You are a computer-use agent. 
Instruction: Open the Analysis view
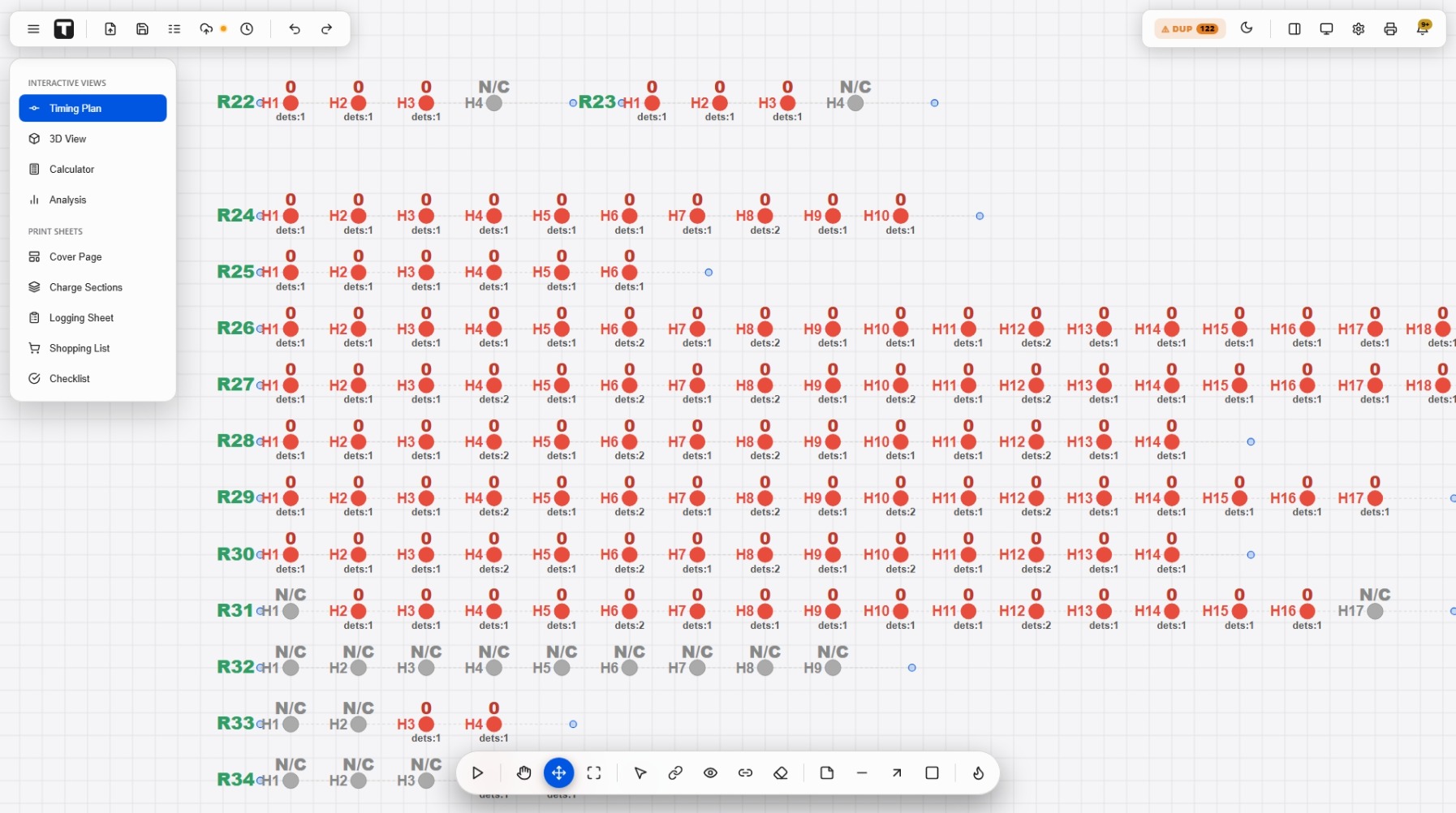click(93, 200)
